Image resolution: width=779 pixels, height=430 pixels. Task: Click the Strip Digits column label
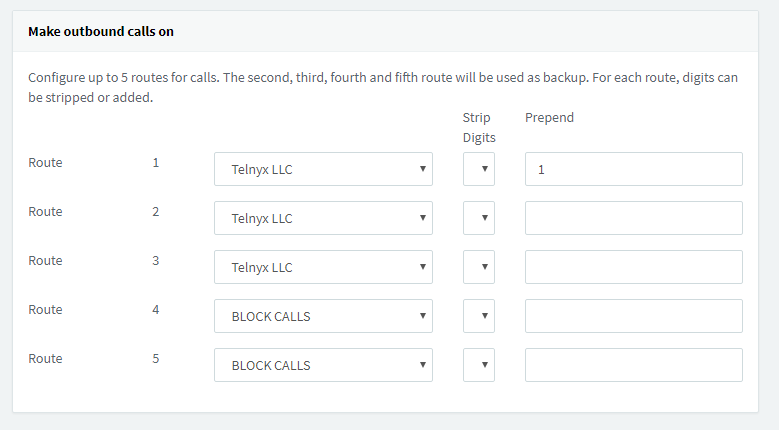(x=479, y=127)
